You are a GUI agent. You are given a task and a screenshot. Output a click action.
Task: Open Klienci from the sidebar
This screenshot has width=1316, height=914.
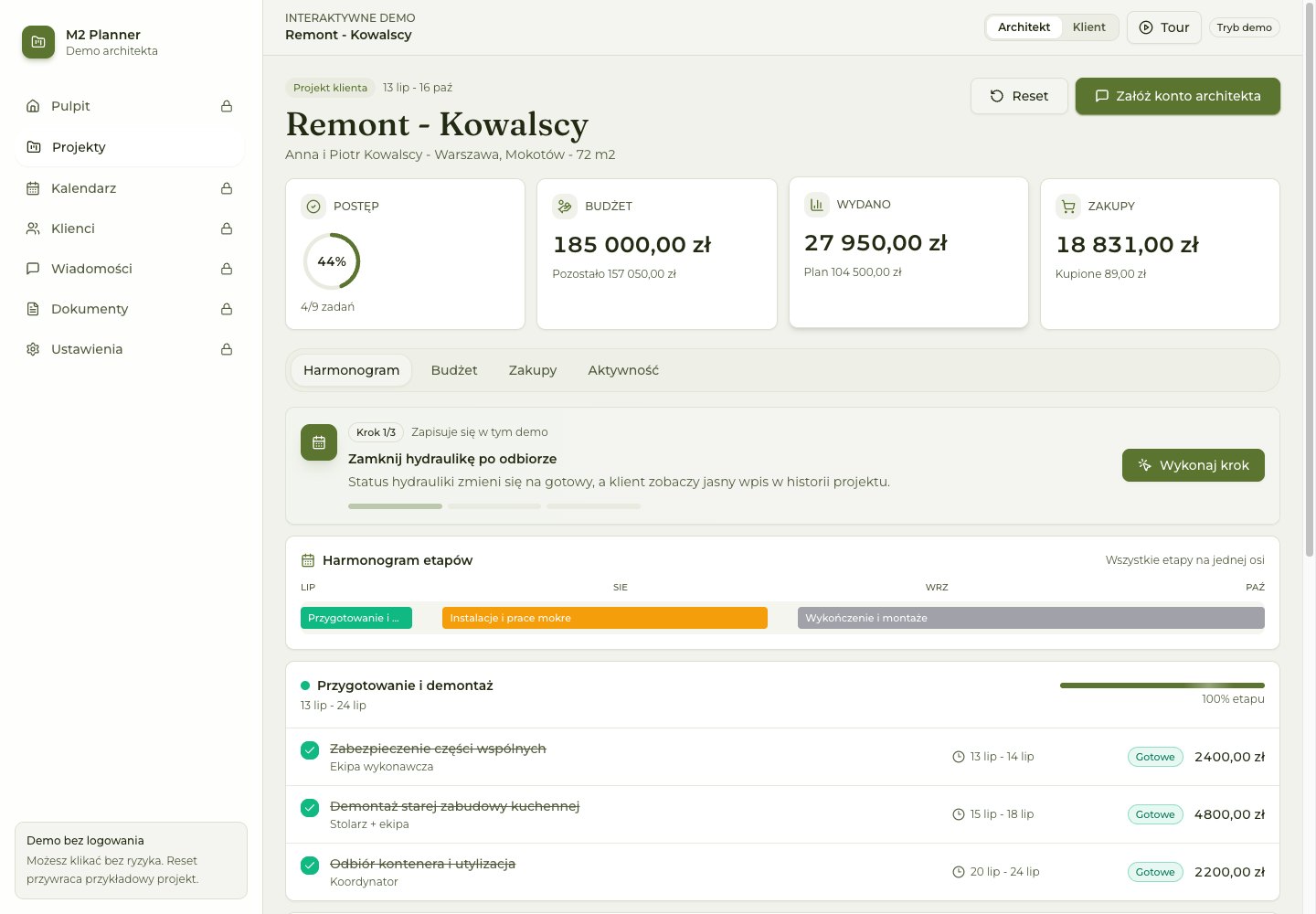pos(130,228)
